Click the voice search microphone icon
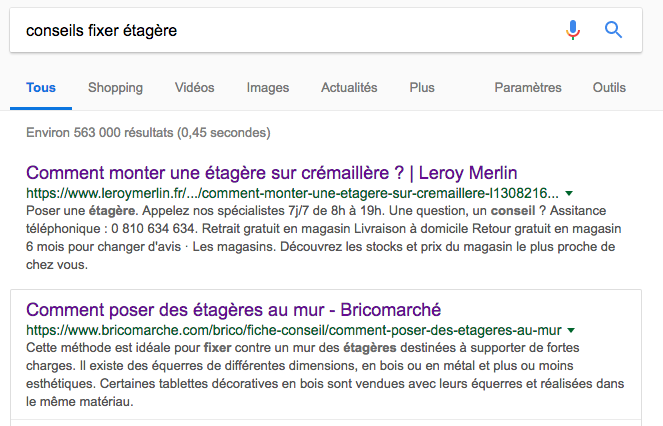This screenshot has width=663, height=426. [x=573, y=30]
